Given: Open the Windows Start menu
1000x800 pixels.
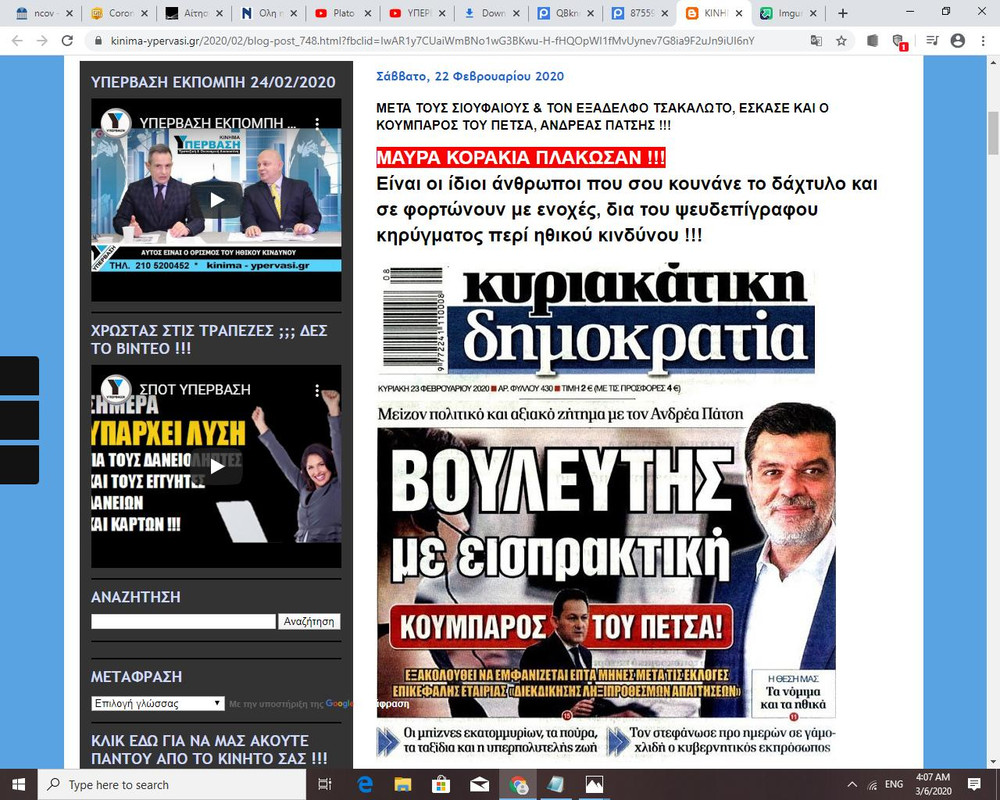Looking at the screenshot, I should (x=18, y=784).
